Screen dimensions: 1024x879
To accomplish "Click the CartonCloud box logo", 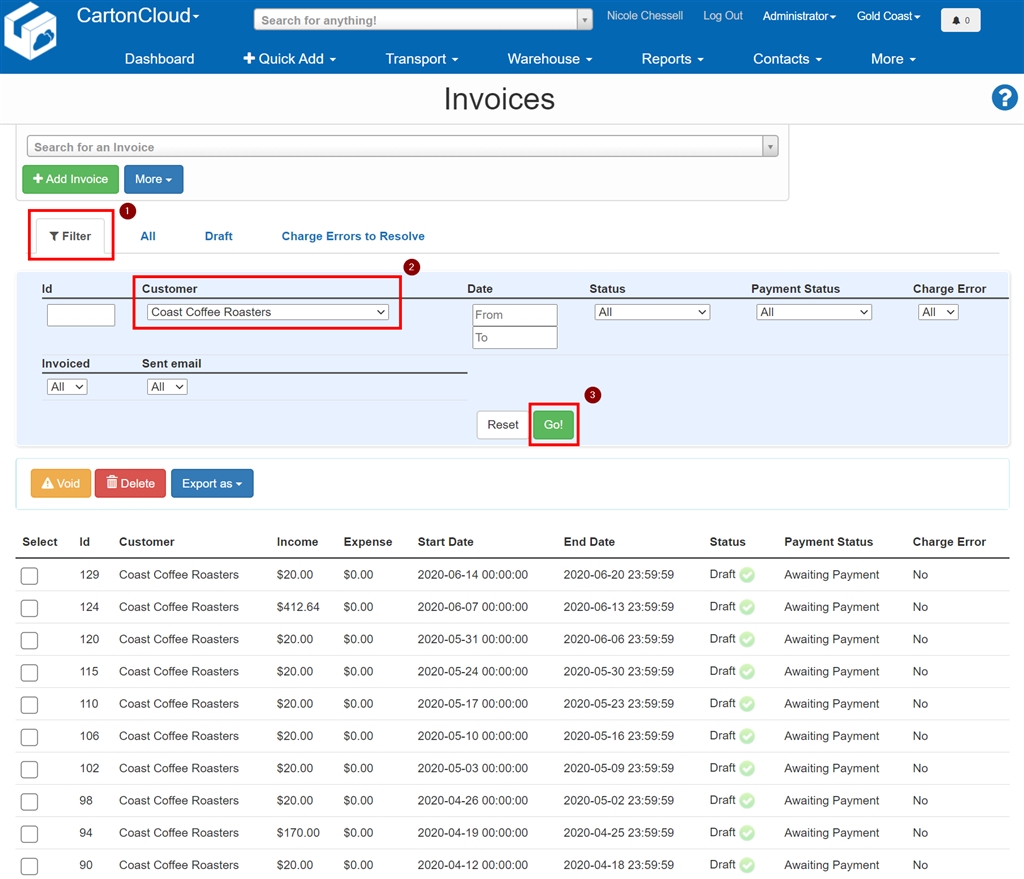I will pyautogui.click(x=30, y=31).
